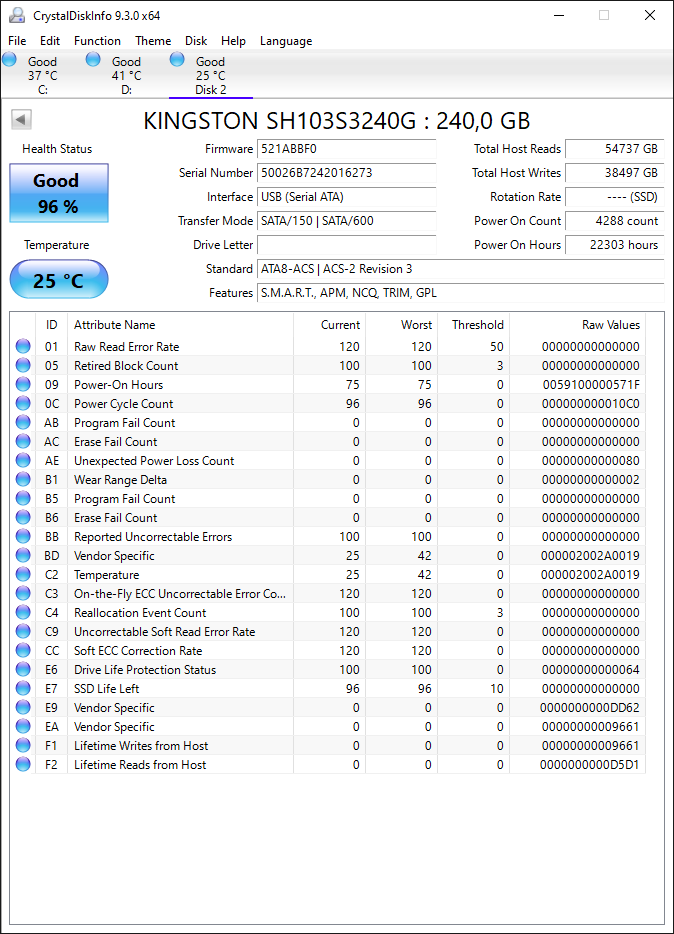The image size is (674, 934).
Task: Select the E9 Vendor Specific row
Action: 328,708
